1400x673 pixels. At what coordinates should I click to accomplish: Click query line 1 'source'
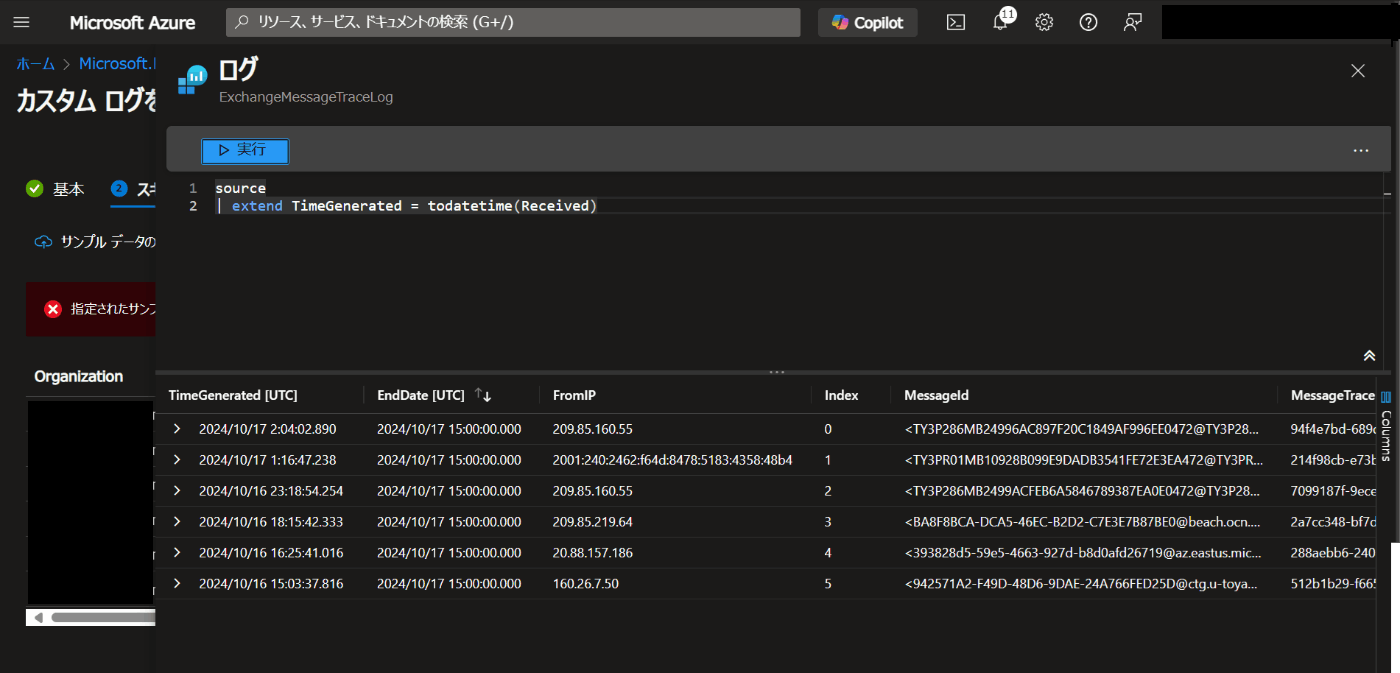pyautogui.click(x=240, y=188)
